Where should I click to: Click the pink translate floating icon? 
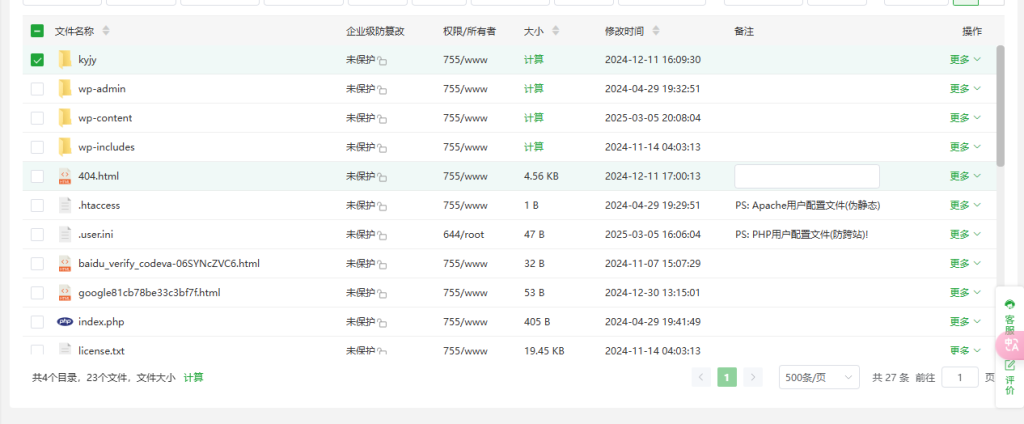coord(1009,345)
